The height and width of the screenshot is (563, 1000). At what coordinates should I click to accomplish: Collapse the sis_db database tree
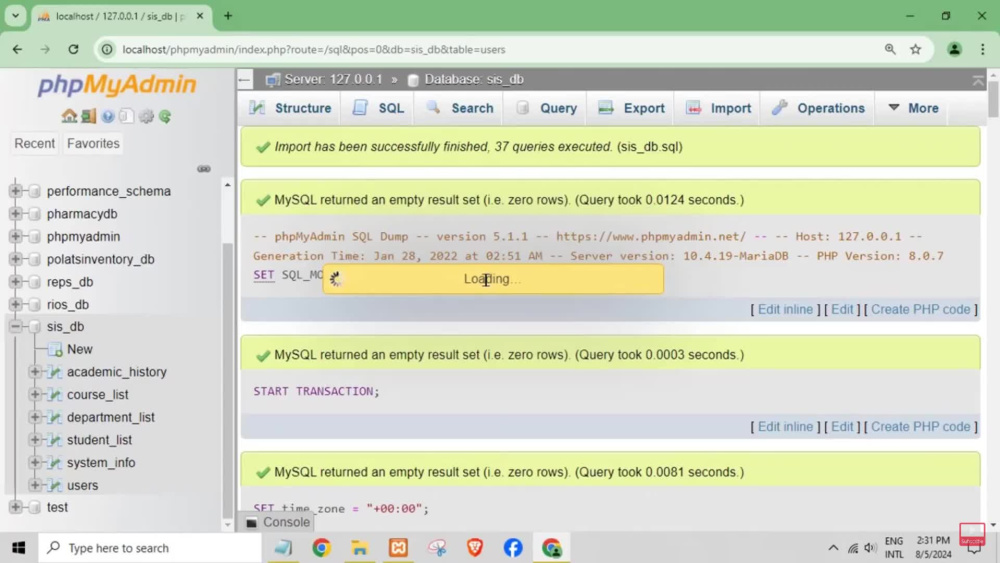point(15,326)
